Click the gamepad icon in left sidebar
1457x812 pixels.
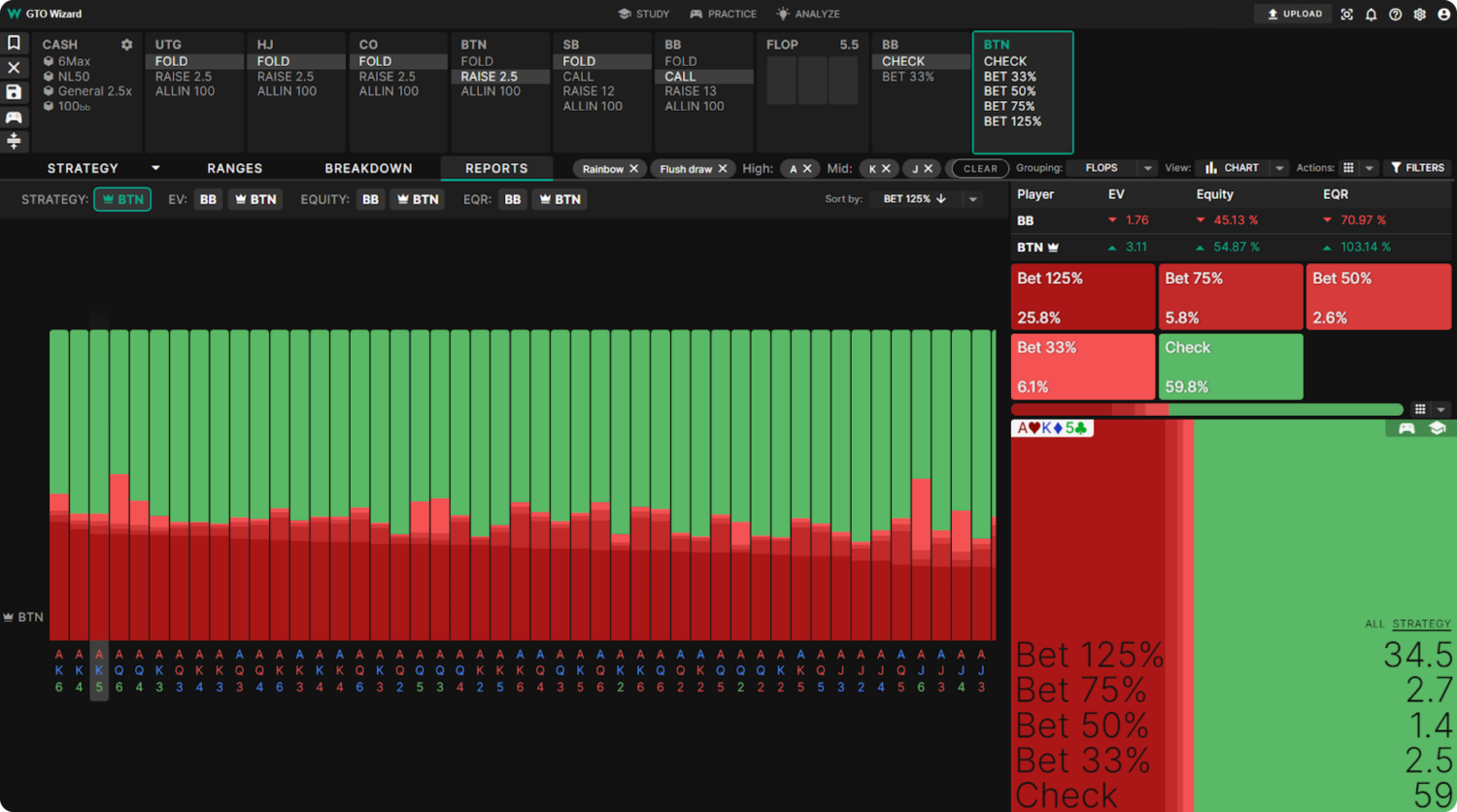(x=14, y=117)
